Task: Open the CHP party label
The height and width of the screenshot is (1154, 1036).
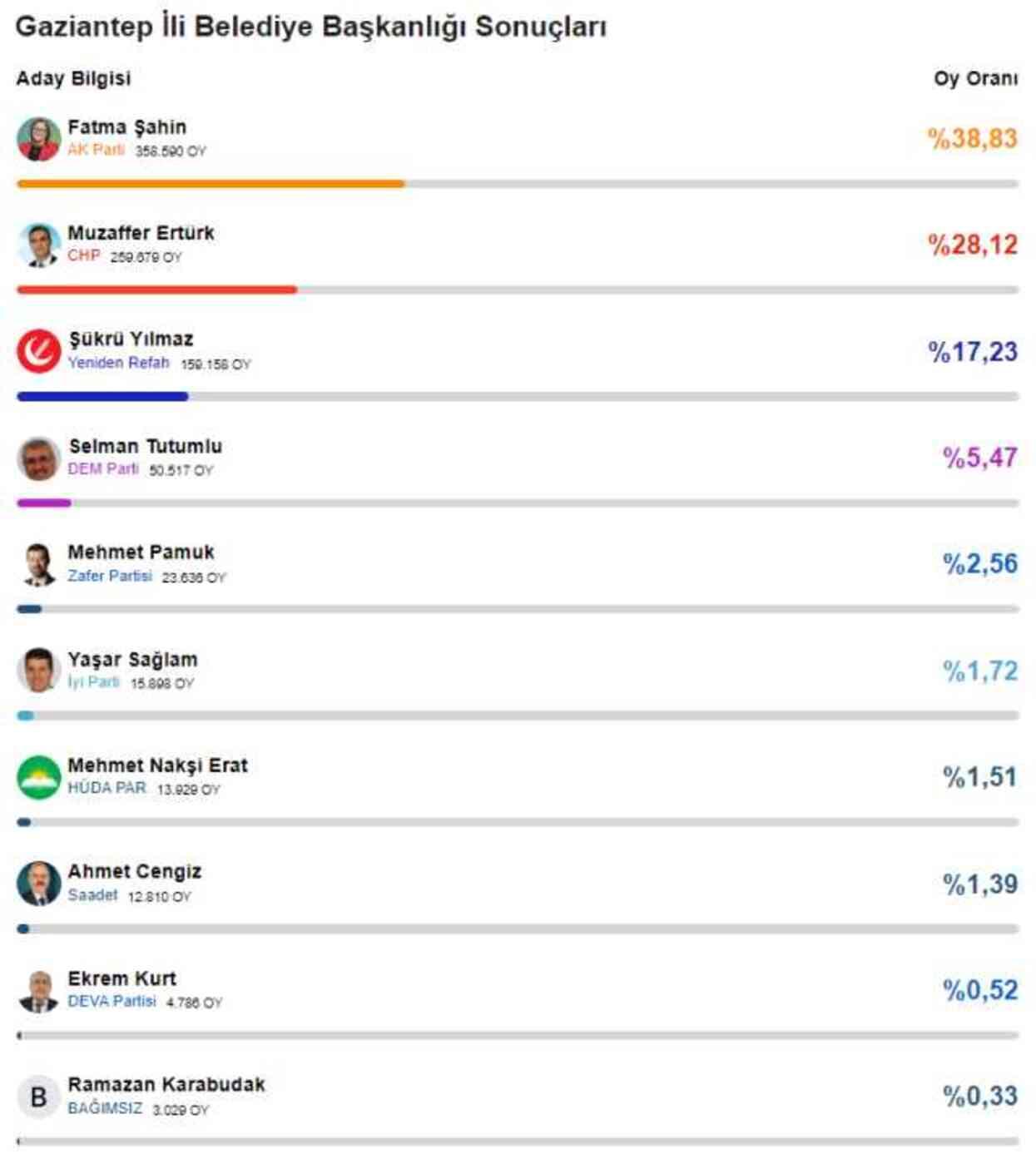Action: click(84, 255)
